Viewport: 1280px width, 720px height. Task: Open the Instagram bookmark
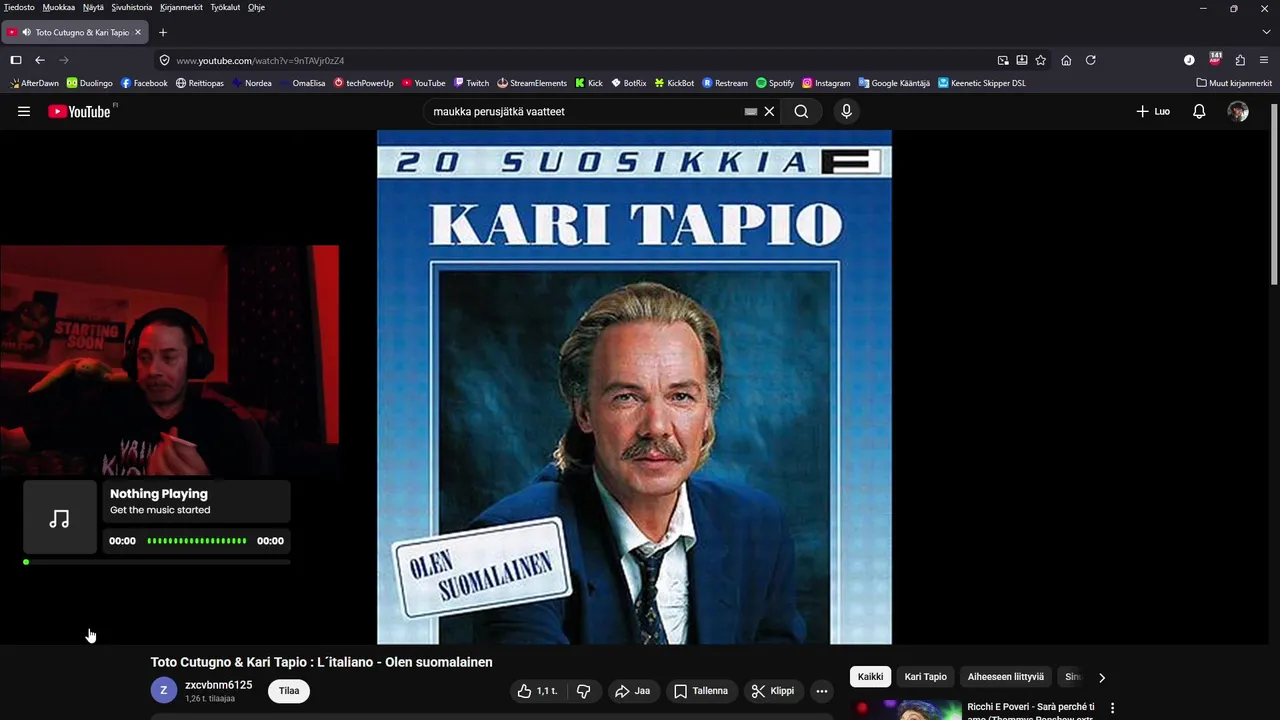[x=826, y=83]
